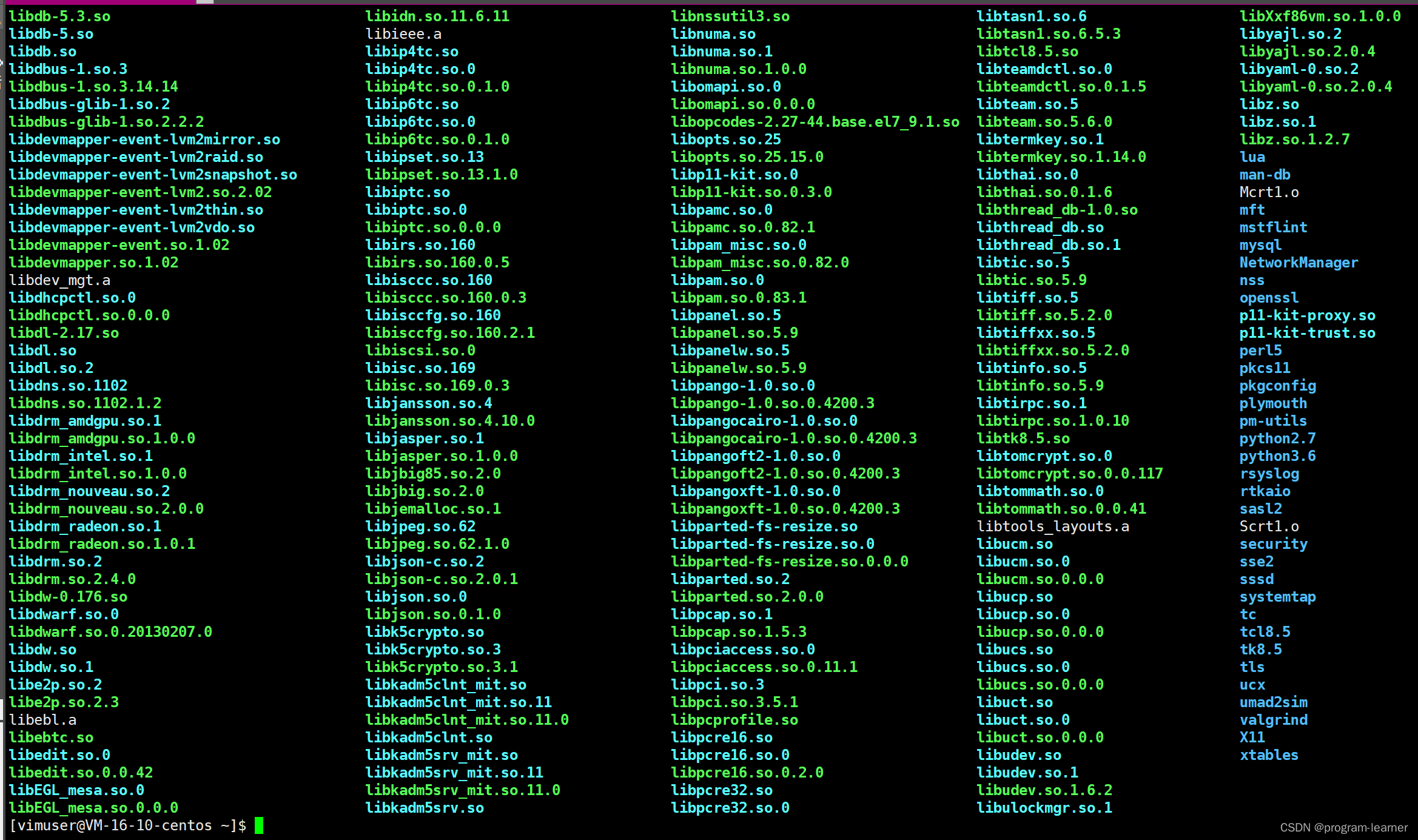Select libjansson.so.4.10.0 file name
The image size is (1418, 840).
pyautogui.click(x=450, y=421)
